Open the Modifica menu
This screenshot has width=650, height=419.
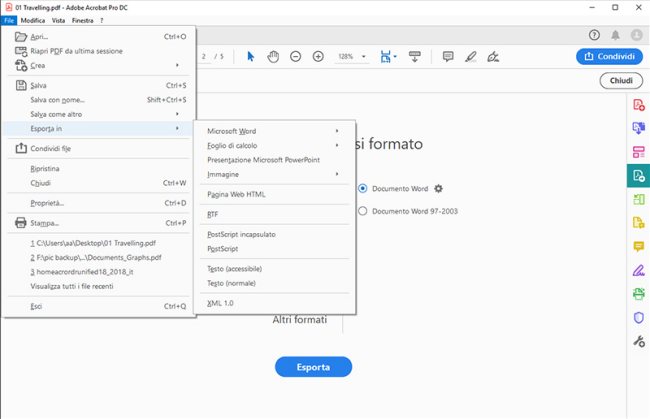pyautogui.click(x=33, y=20)
